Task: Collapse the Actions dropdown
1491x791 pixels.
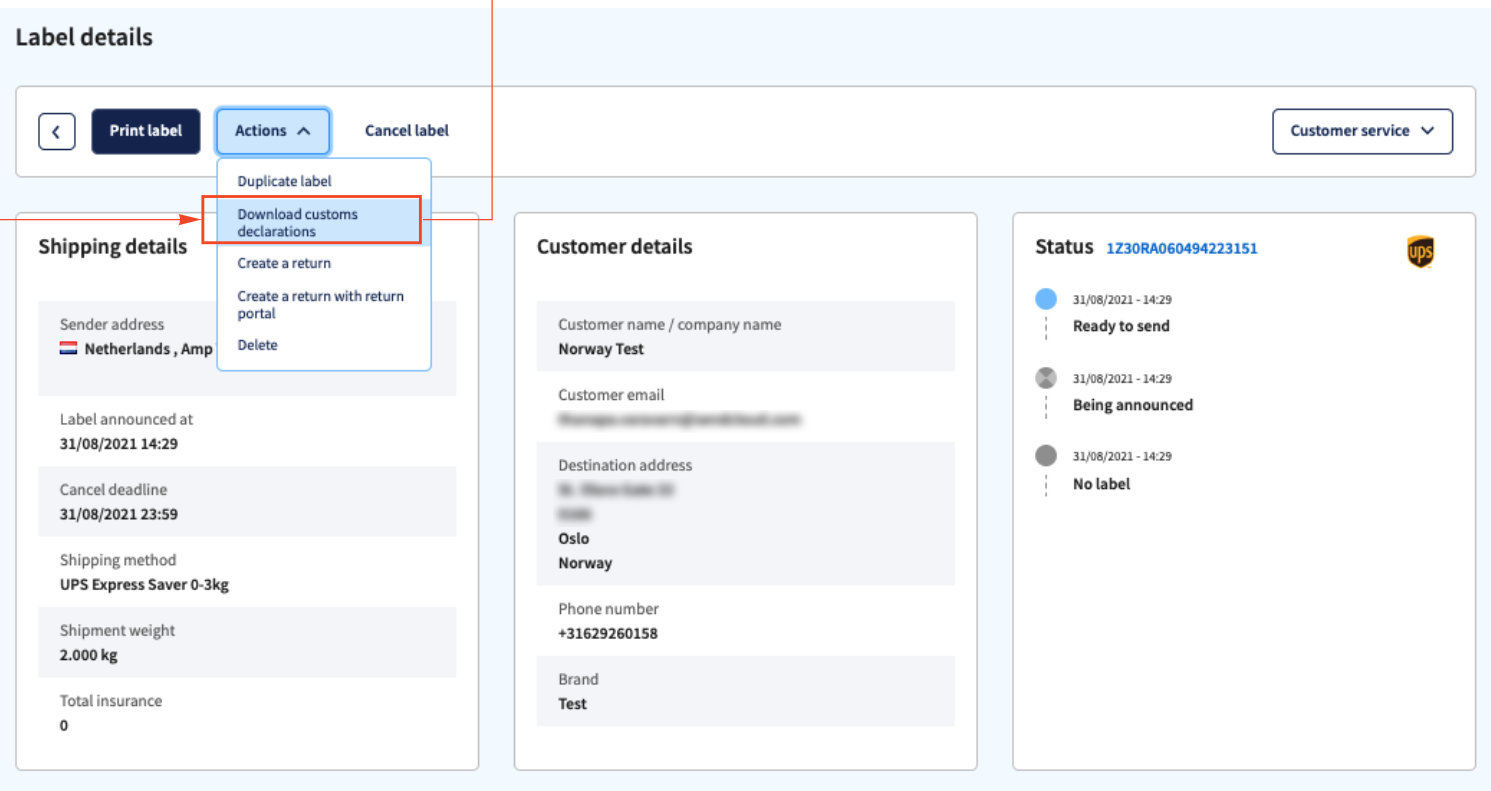Action: [273, 131]
